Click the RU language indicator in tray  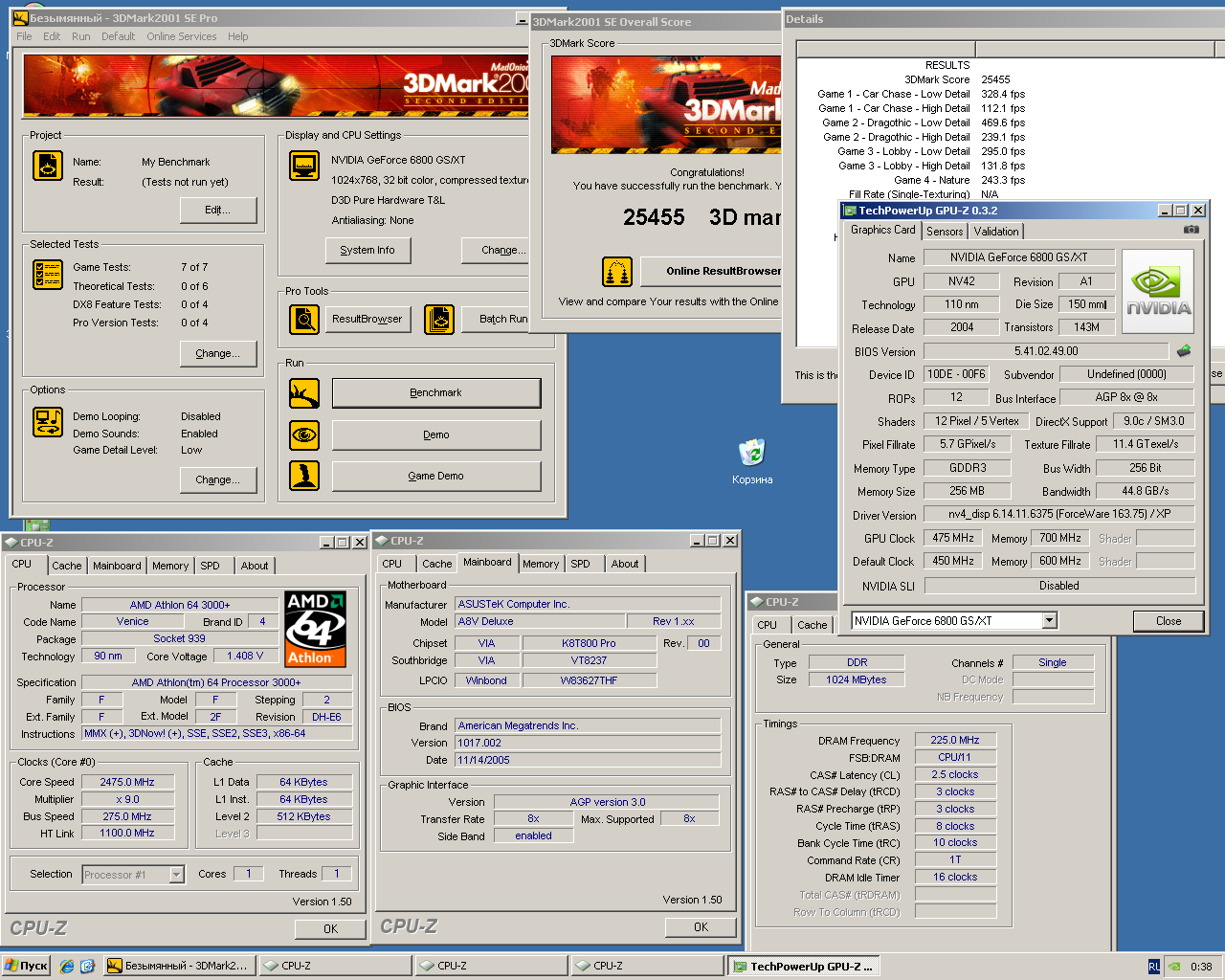click(x=1154, y=967)
